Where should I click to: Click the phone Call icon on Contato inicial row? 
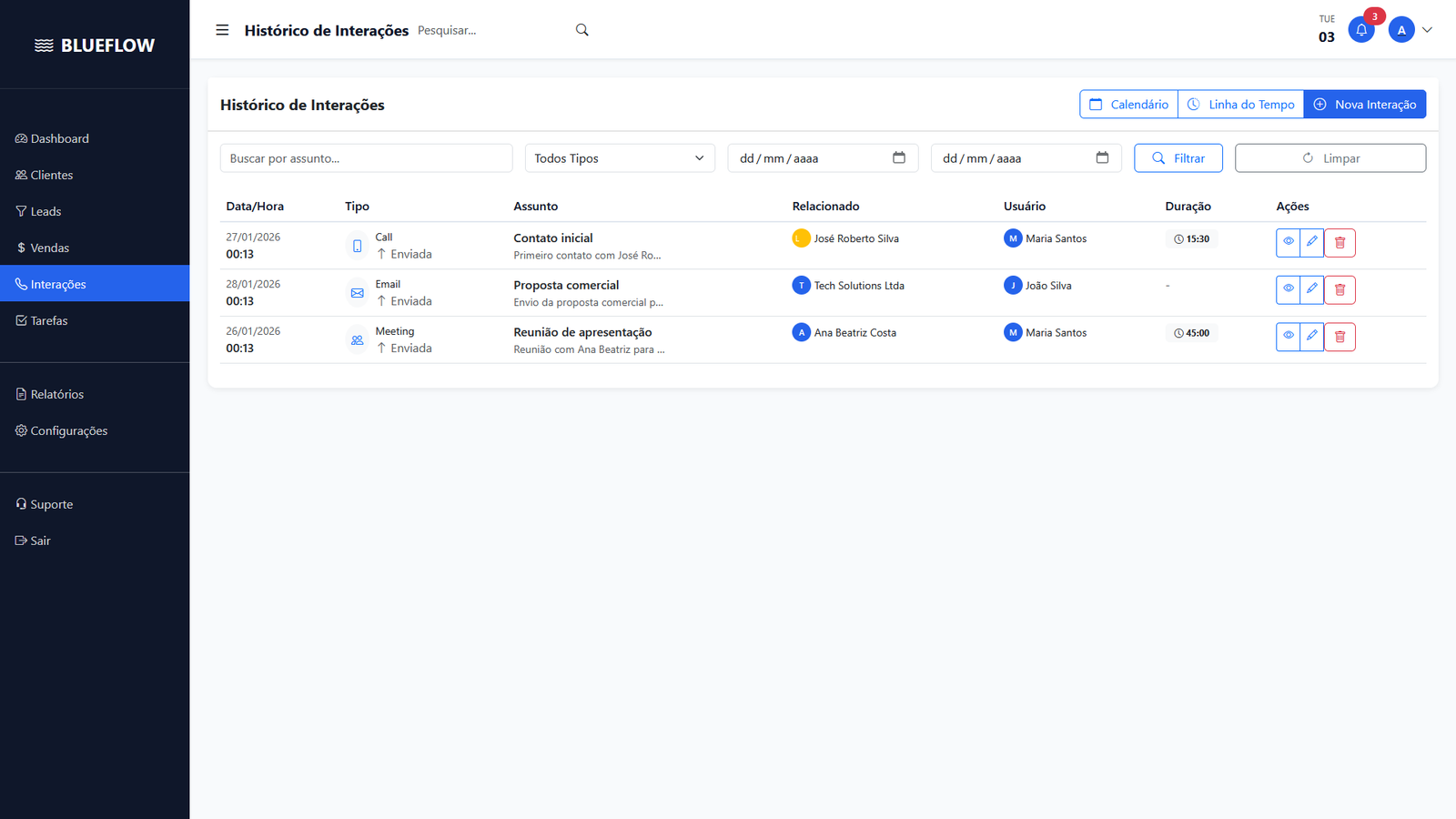click(357, 245)
